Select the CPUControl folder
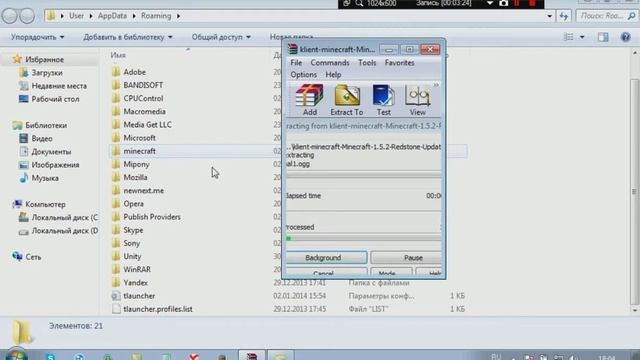This screenshot has height=360, width=640. tap(143, 98)
